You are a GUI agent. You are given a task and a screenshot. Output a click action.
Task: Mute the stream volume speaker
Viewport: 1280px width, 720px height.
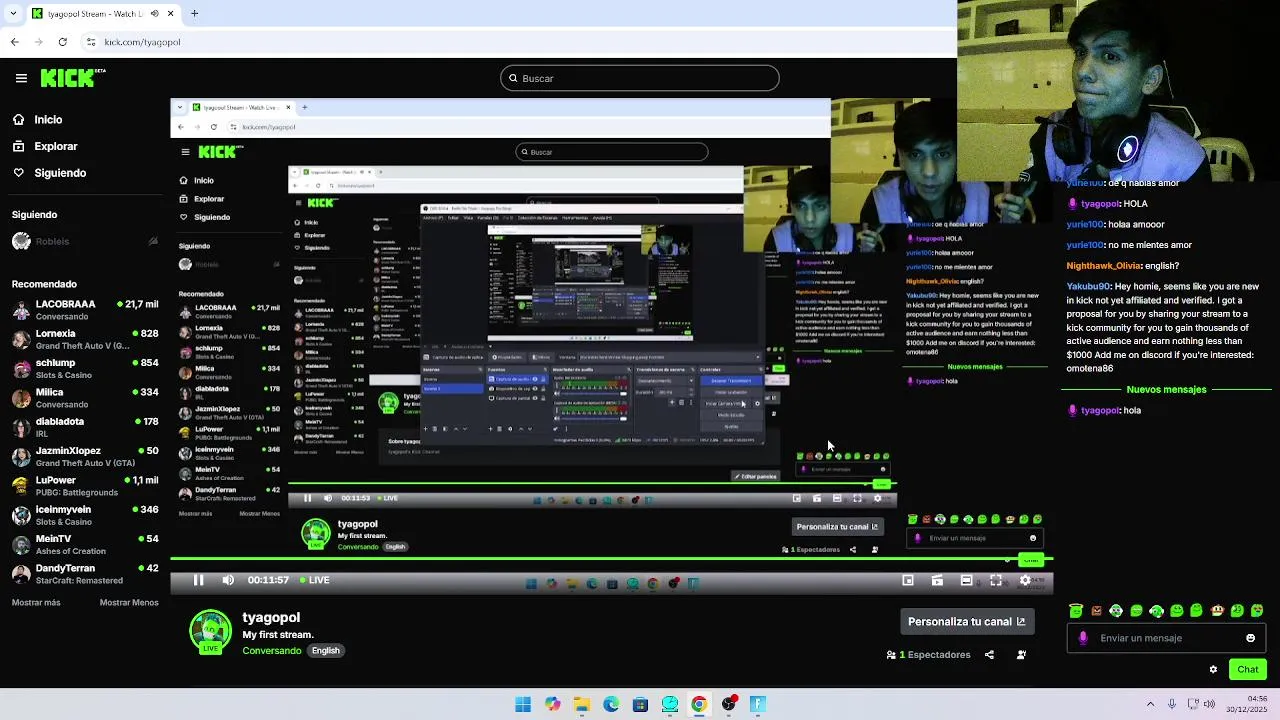coord(228,580)
